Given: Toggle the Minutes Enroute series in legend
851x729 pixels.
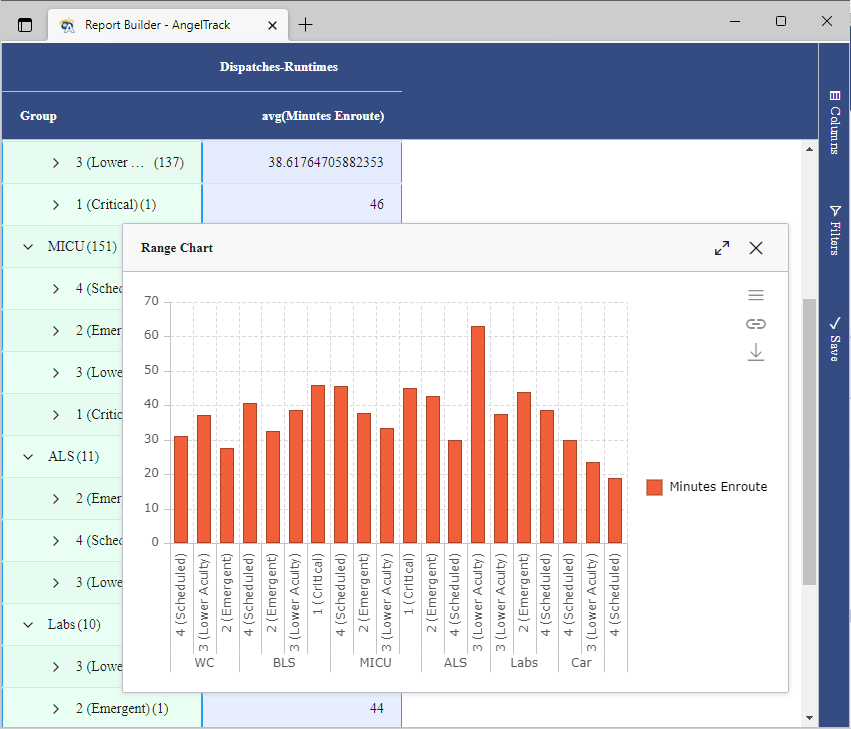Looking at the screenshot, I should (706, 485).
